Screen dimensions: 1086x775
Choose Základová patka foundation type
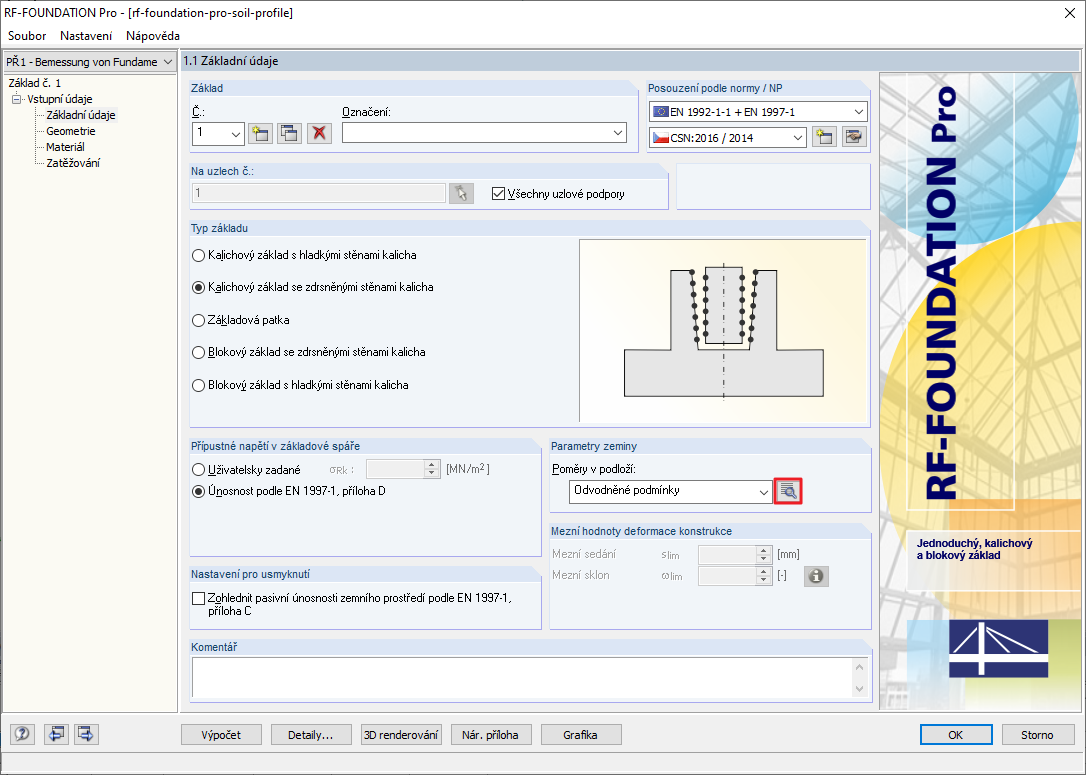pos(199,321)
